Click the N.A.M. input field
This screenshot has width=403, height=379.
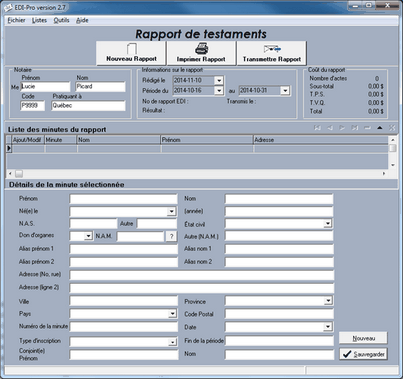coord(141,236)
